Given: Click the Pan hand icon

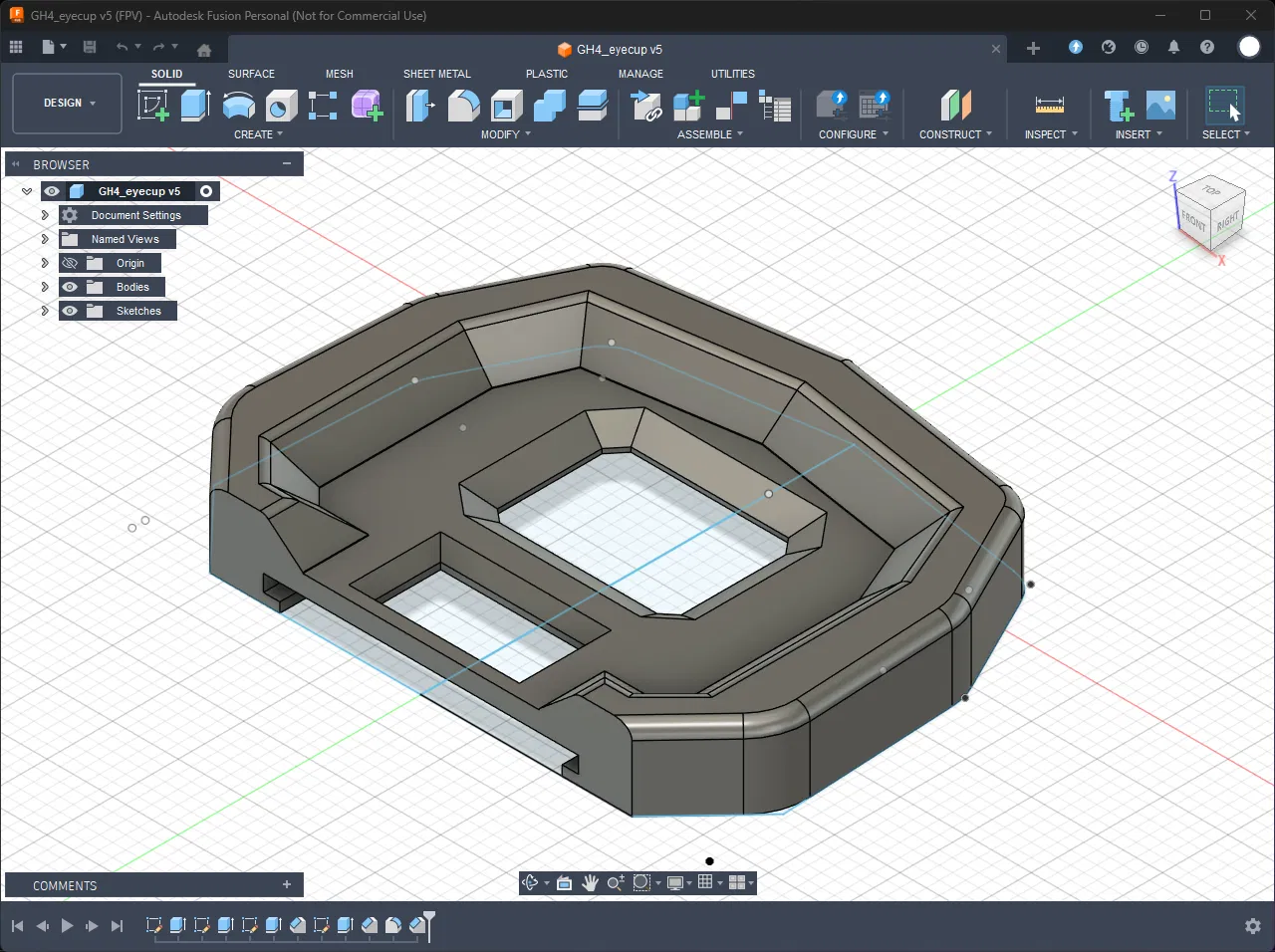Looking at the screenshot, I should (x=590, y=883).
